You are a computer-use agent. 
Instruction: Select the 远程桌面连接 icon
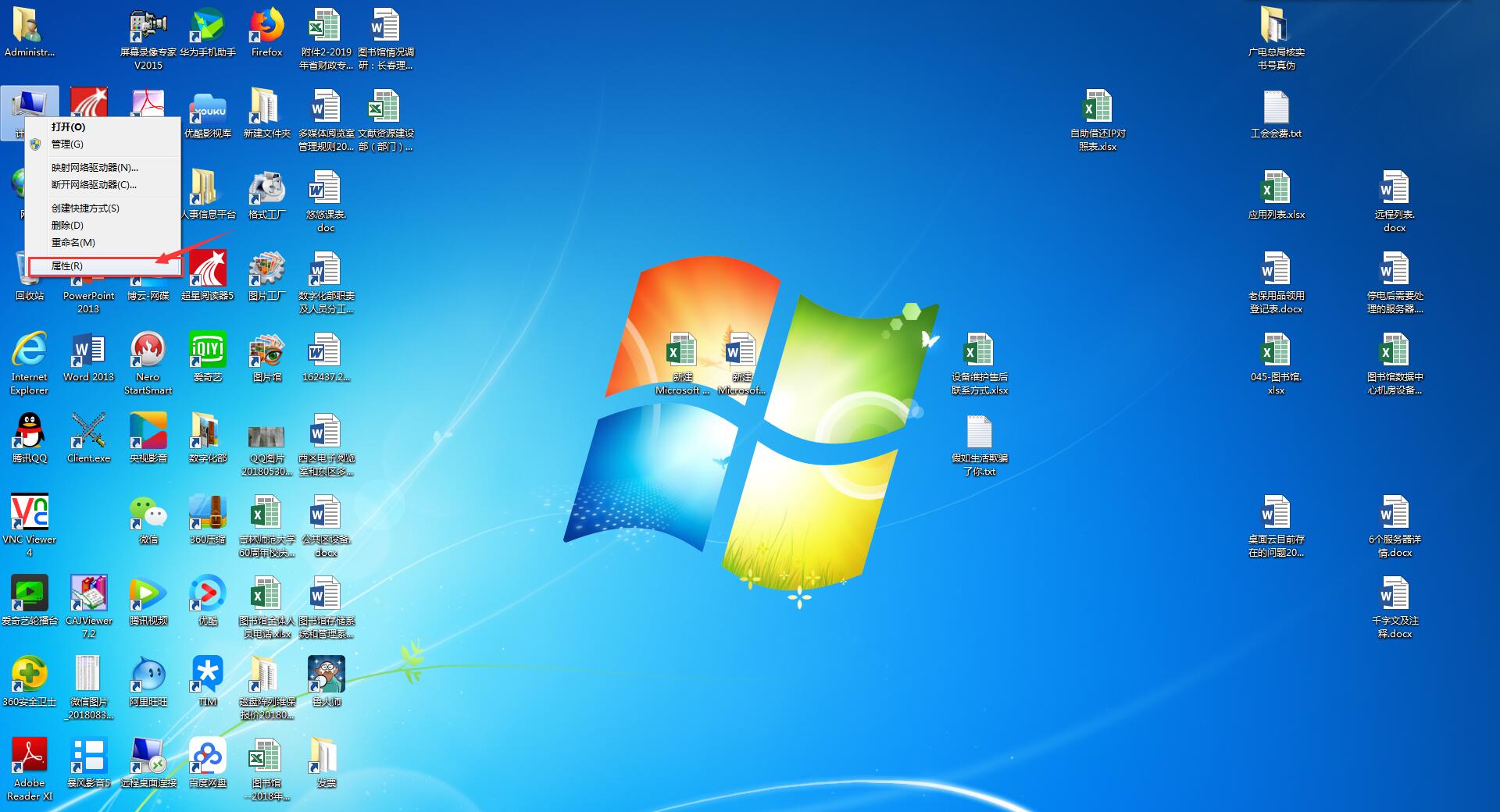click(x=148, y=764)
